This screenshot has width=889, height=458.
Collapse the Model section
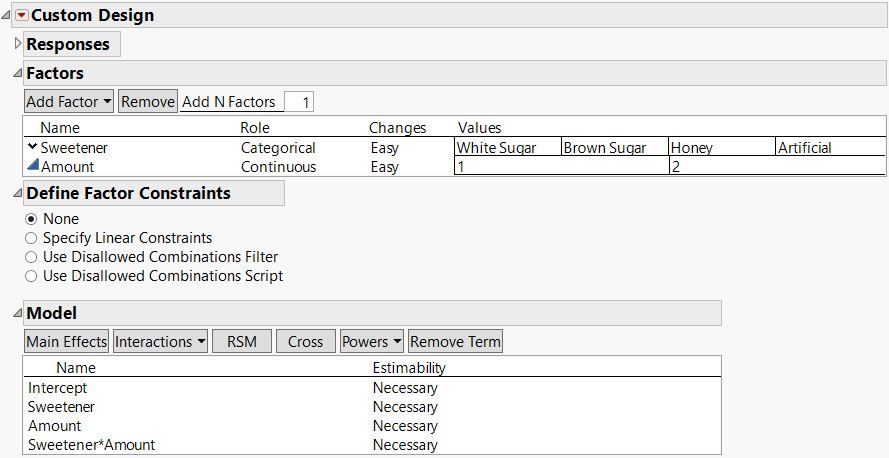tap(17, 313)
